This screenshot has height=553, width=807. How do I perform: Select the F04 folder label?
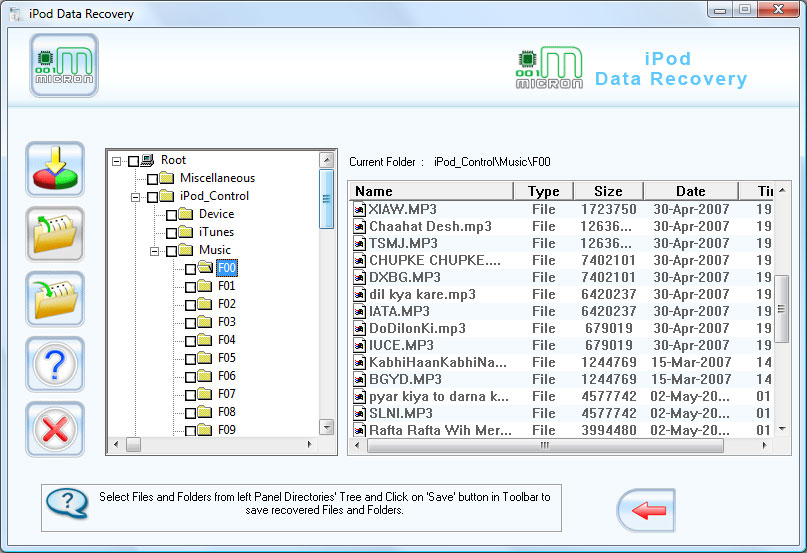226,340
